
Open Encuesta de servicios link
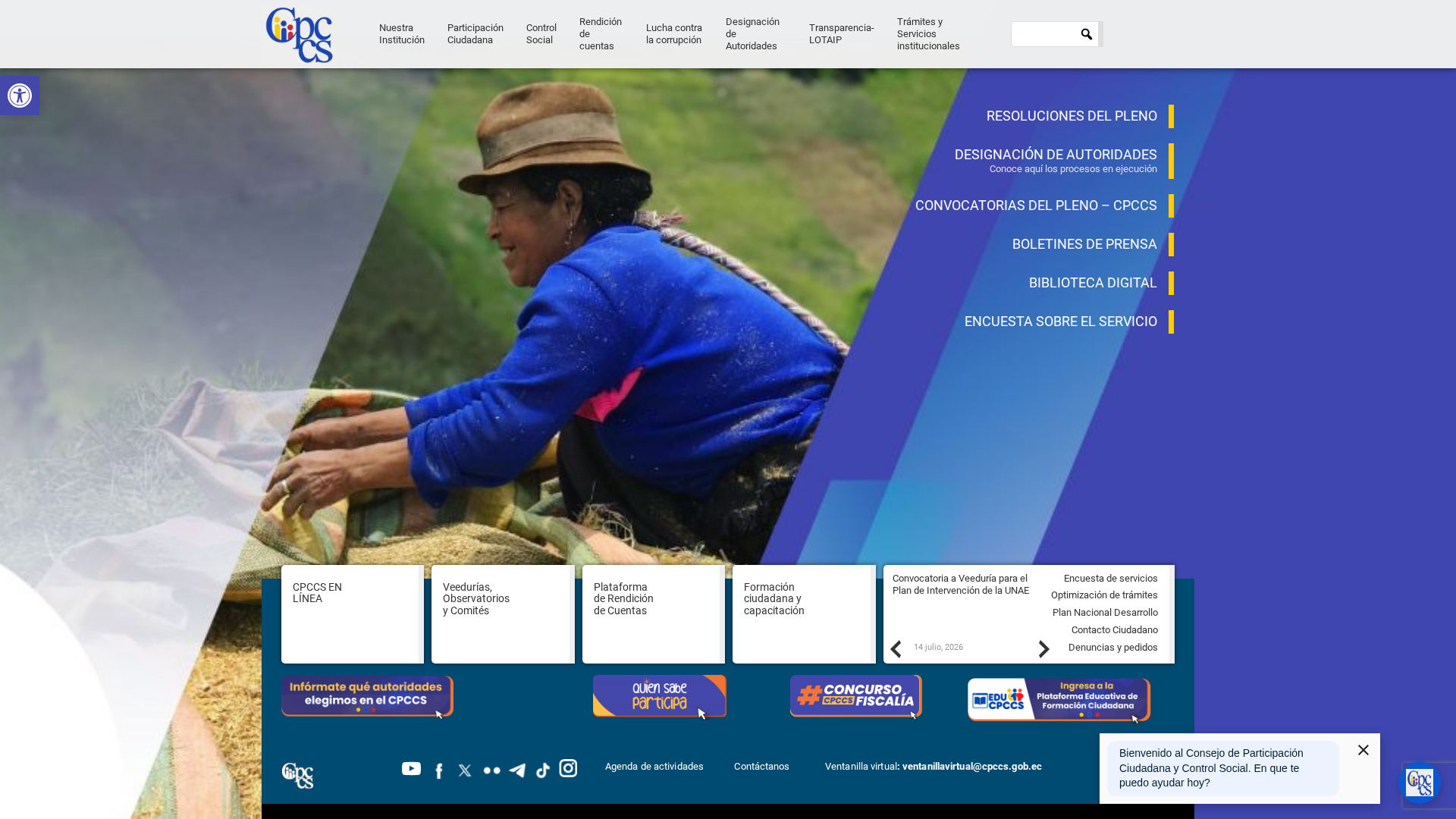[x=1110, y=579]
